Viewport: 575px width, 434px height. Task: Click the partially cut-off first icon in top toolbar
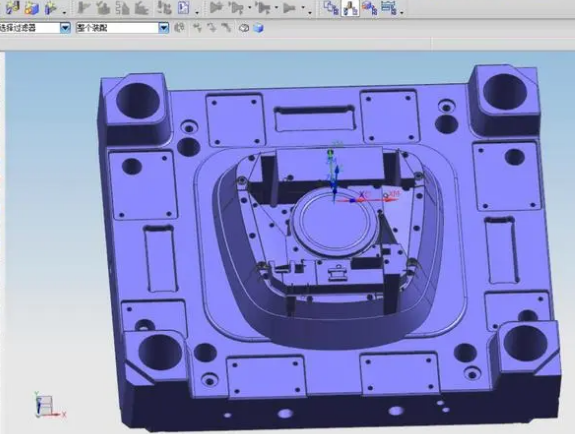point(13,7)
